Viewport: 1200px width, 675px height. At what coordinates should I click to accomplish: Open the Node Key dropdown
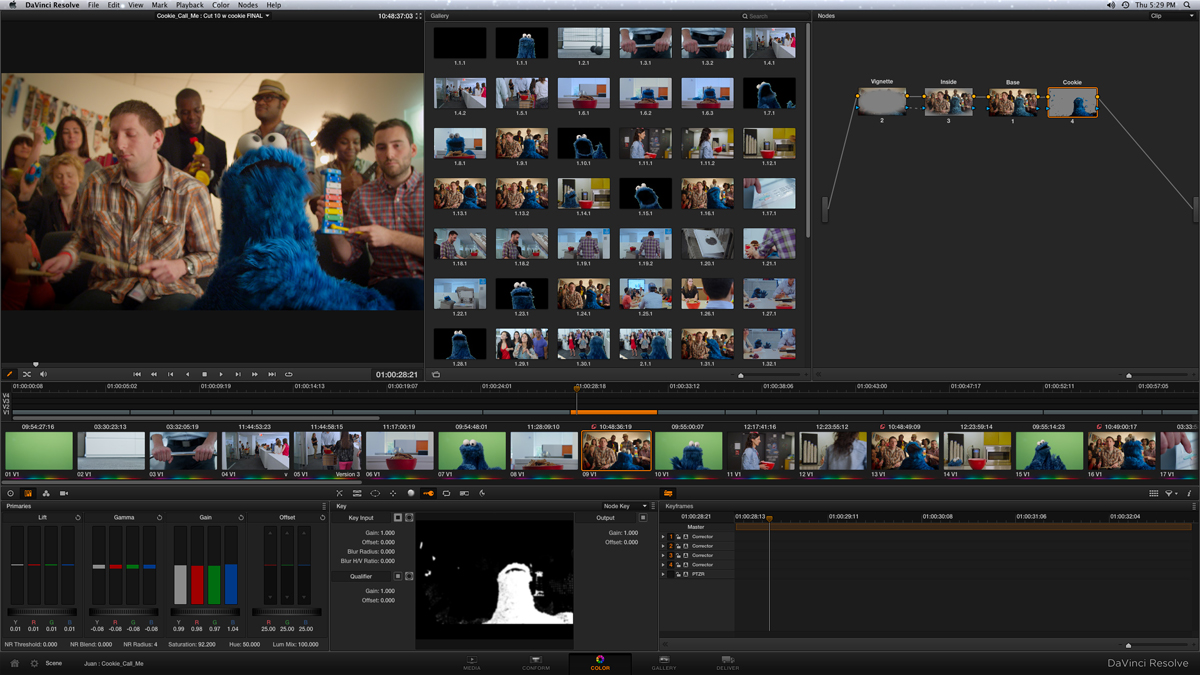625,506
